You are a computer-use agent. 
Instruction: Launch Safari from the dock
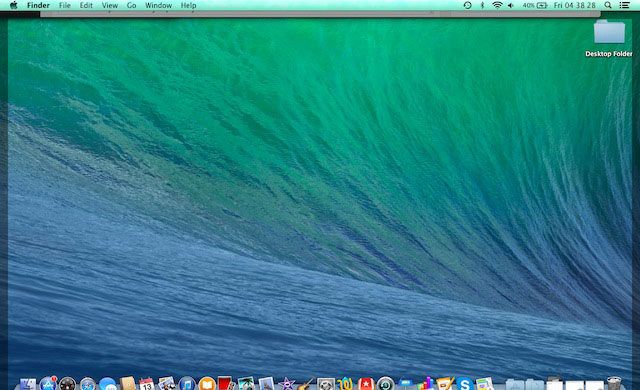[x=87, y=384]
